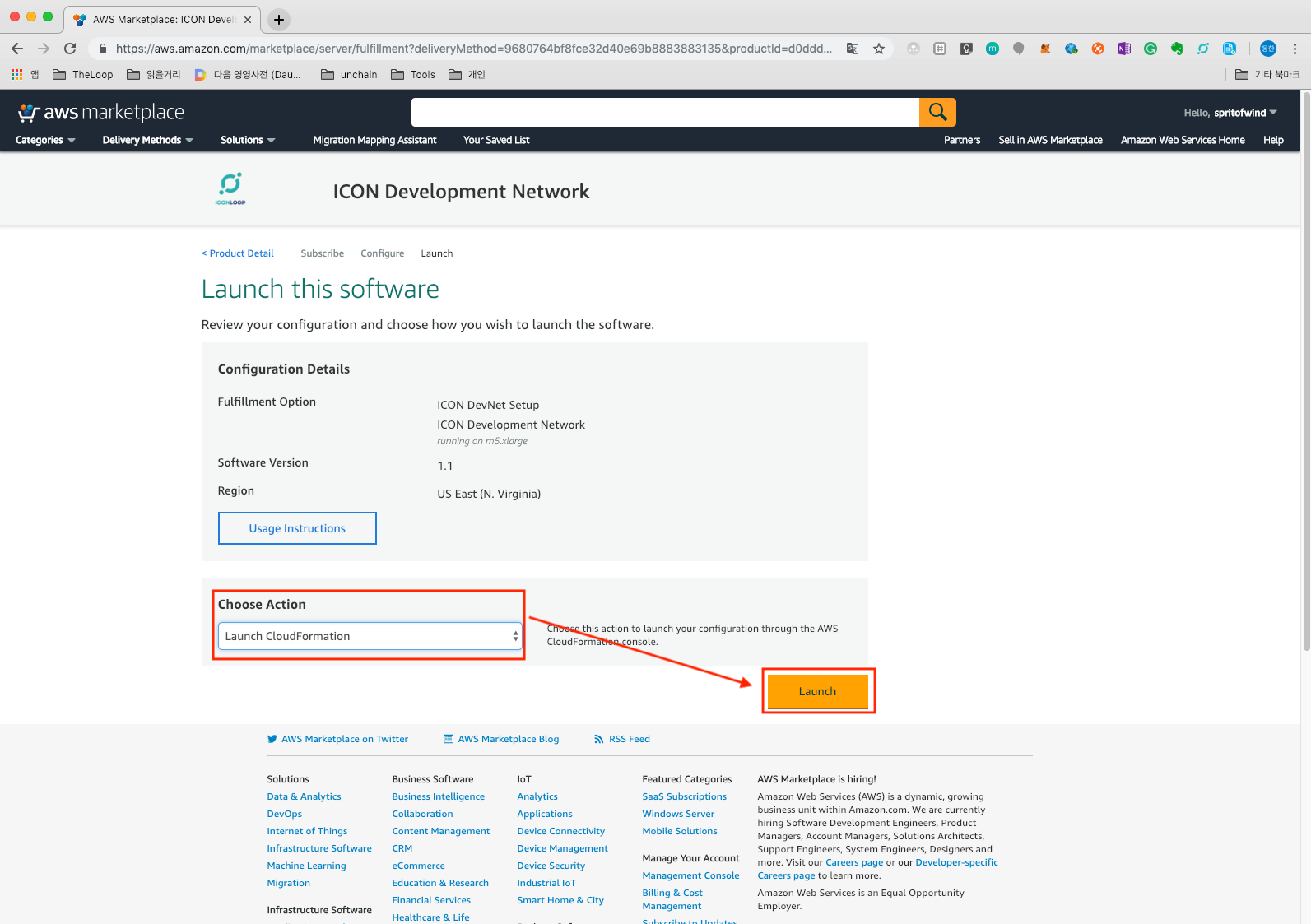Open AWS Marketplace on Twitter link
The width and height of the screenshot is (1311, 924).
(x=337, y=739)
